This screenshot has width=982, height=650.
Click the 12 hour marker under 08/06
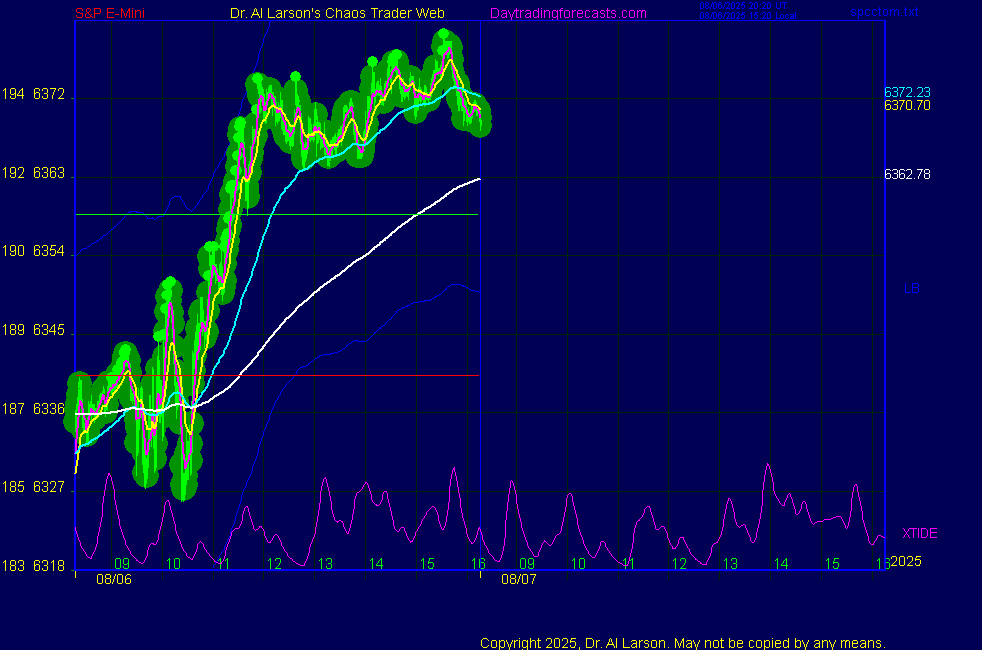coord(275,564)
